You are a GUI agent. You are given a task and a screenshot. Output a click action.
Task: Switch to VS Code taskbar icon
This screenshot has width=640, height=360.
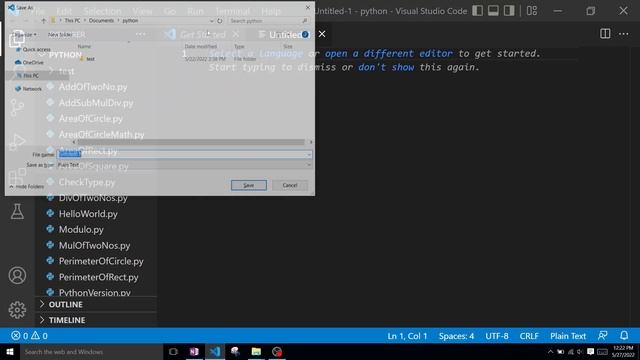tap(215, 351)
